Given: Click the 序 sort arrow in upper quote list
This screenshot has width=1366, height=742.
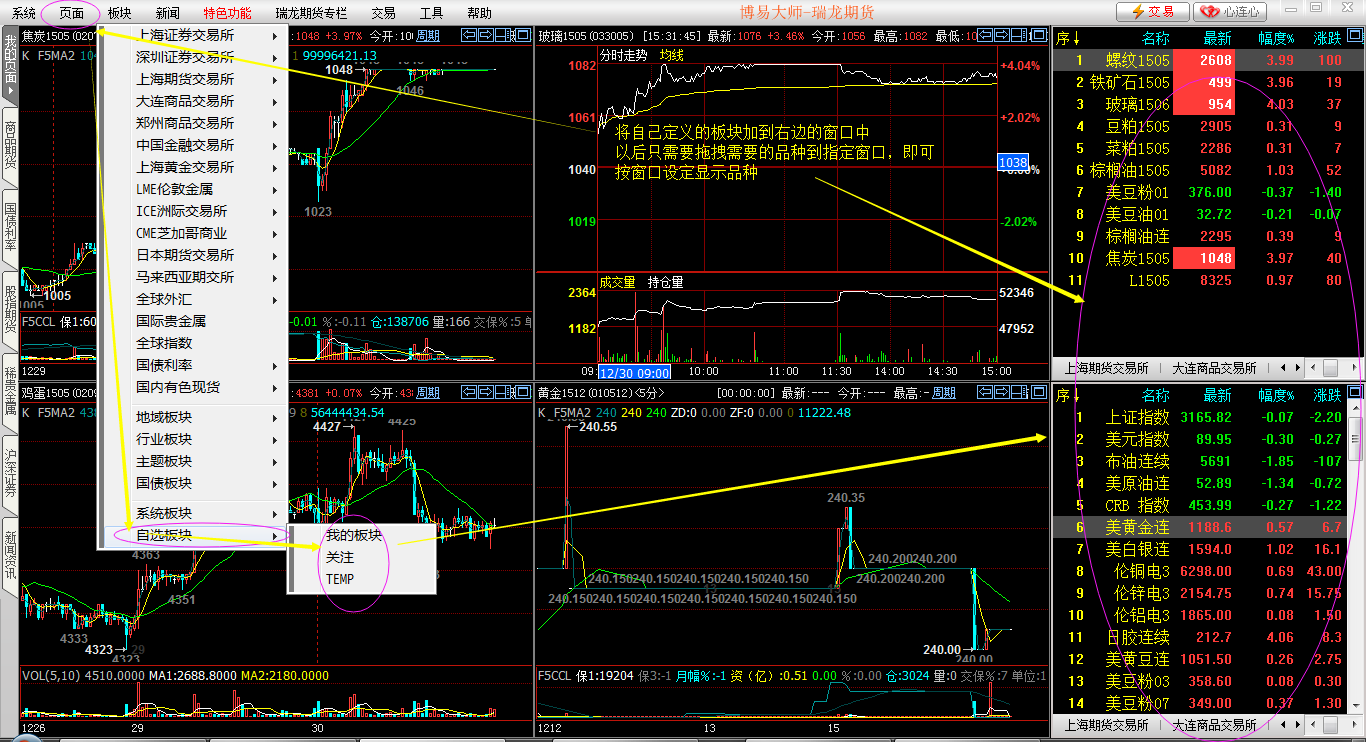Looking at the screenshot, I should pyautogui.click(x=1068, y=39).
